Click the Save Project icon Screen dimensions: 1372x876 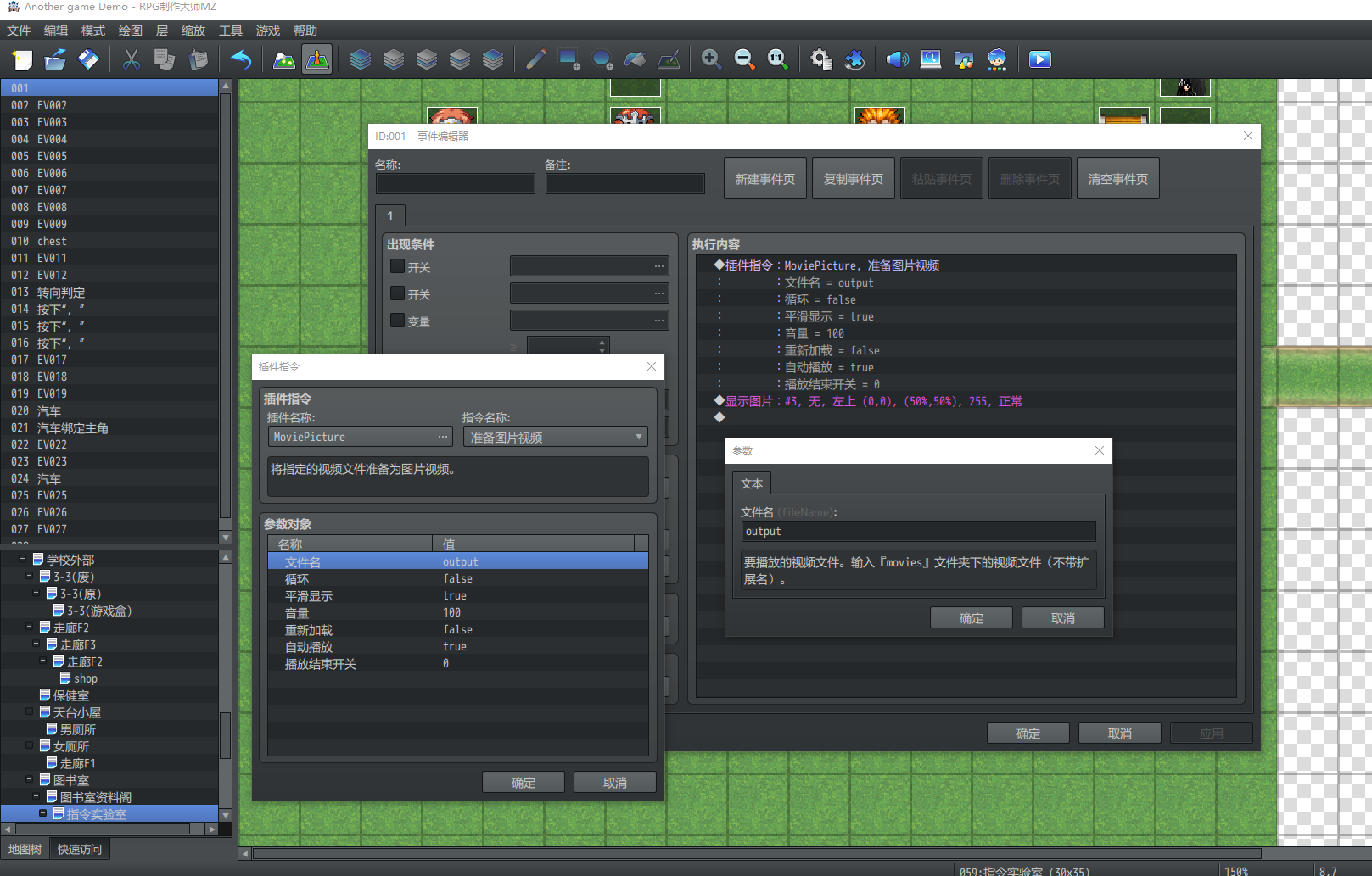pos(88,59)
